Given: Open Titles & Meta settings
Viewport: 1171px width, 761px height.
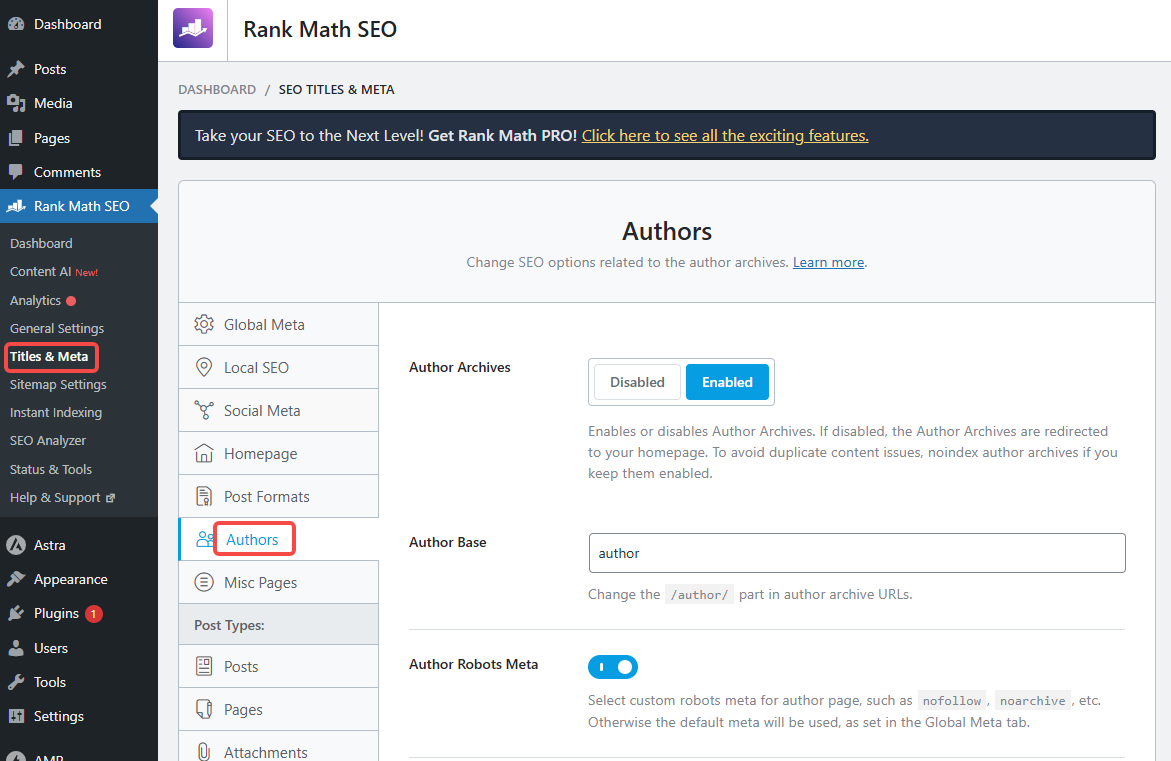Looking at the screenshot, I should (x=51, y=356).
